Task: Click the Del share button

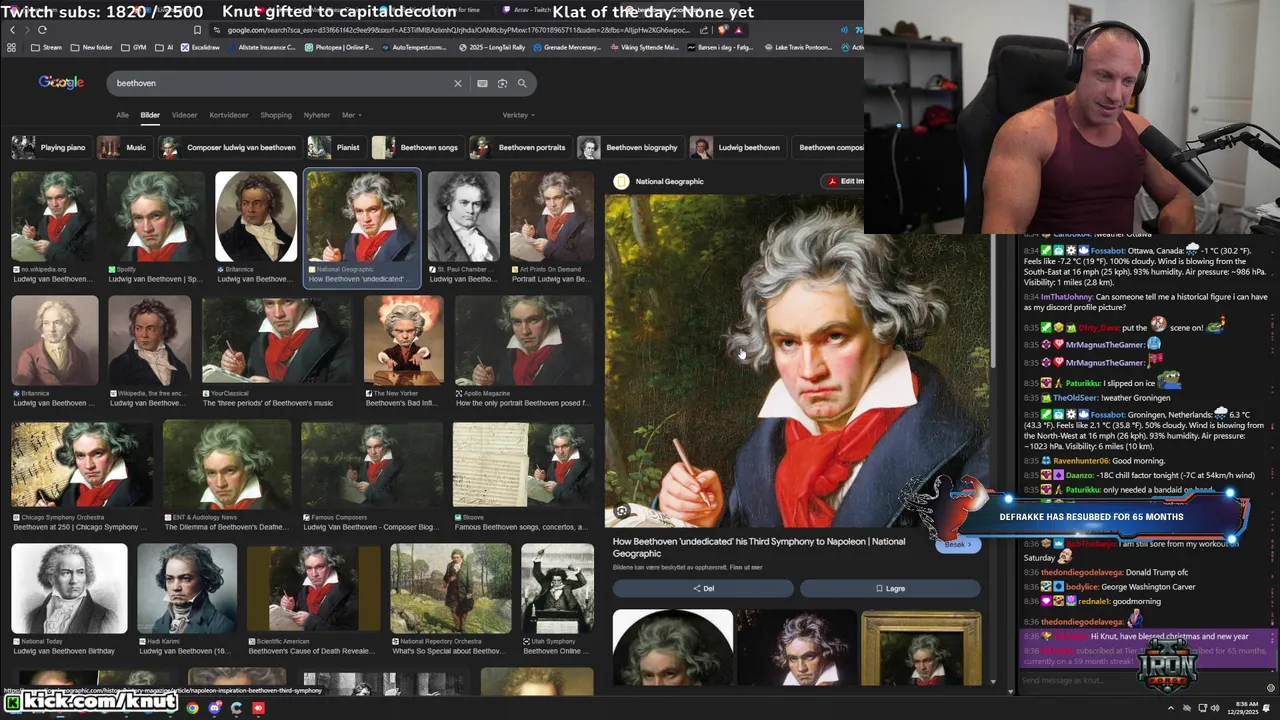Action: [703, 588]
